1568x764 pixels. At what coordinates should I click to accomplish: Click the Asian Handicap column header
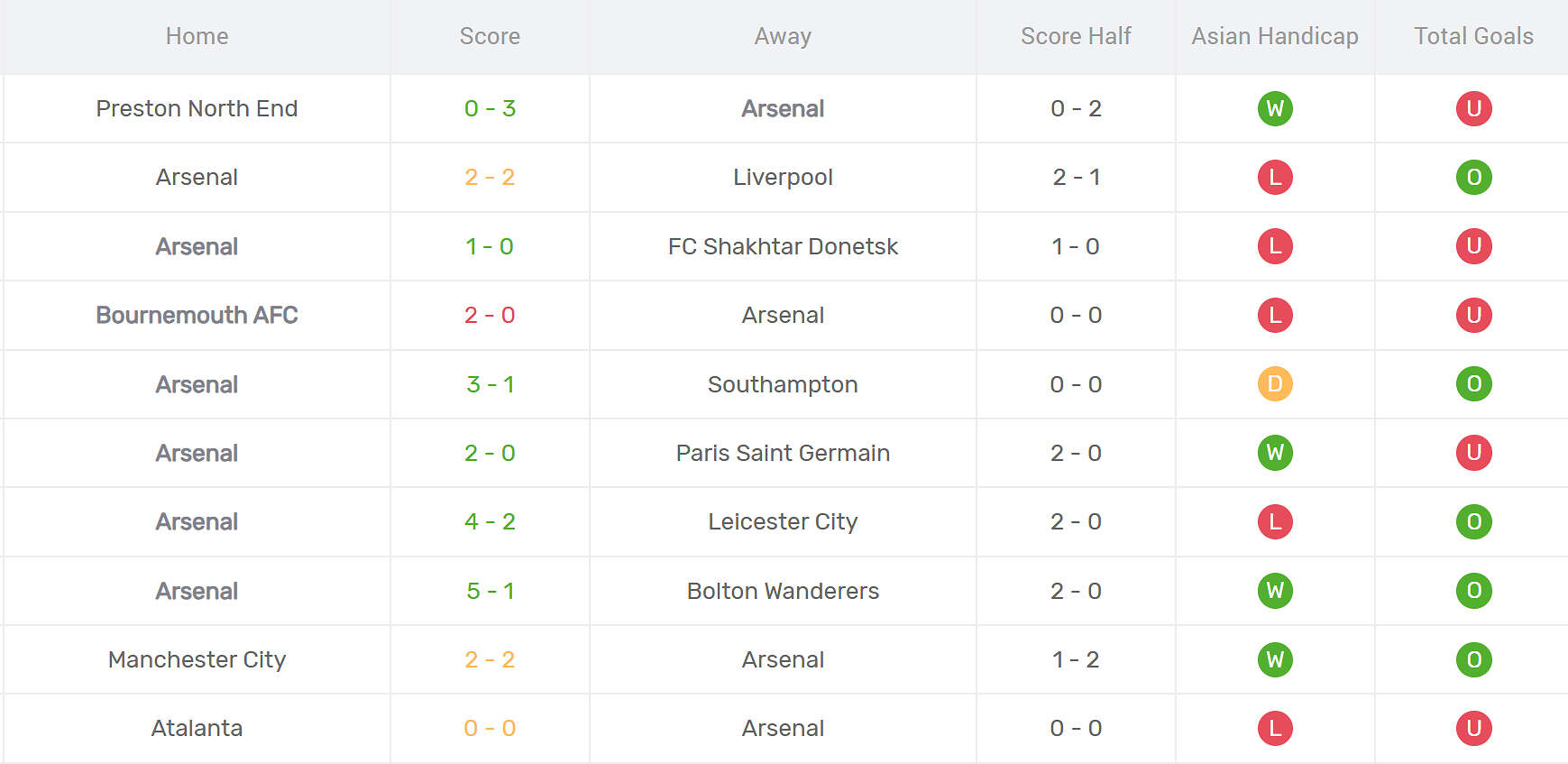[x=1274, y=36]
